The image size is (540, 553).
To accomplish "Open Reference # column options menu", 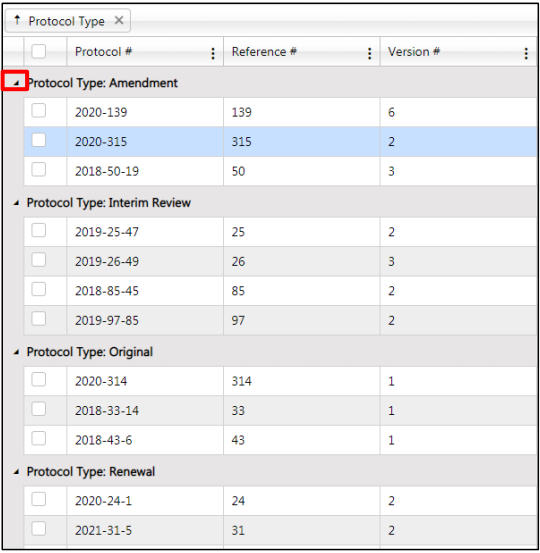I will coord(369,53).
